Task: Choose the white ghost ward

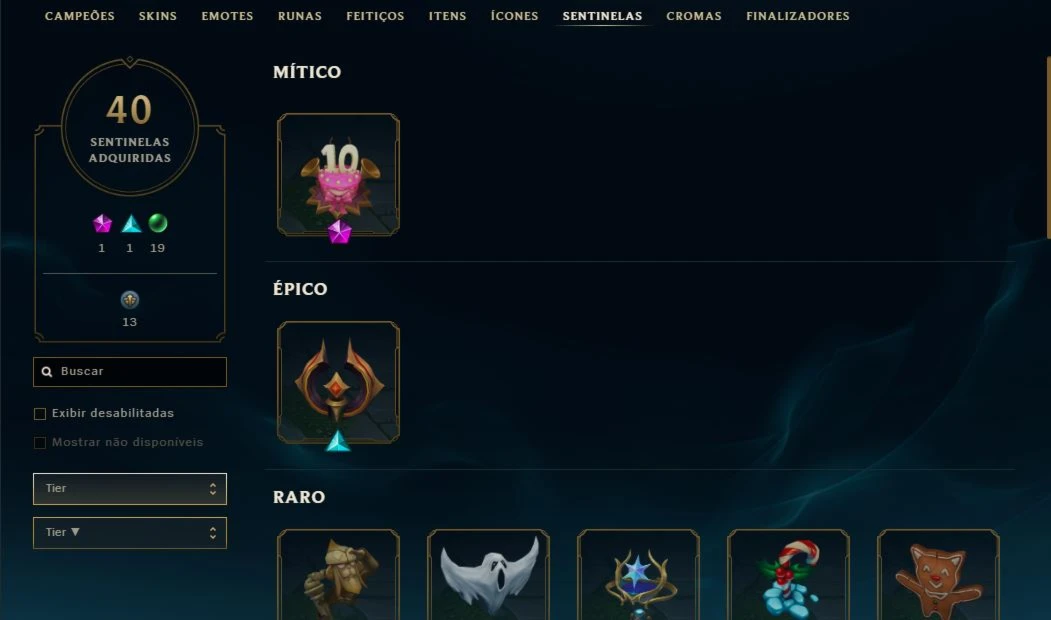Action: click(x=489, y=574)
